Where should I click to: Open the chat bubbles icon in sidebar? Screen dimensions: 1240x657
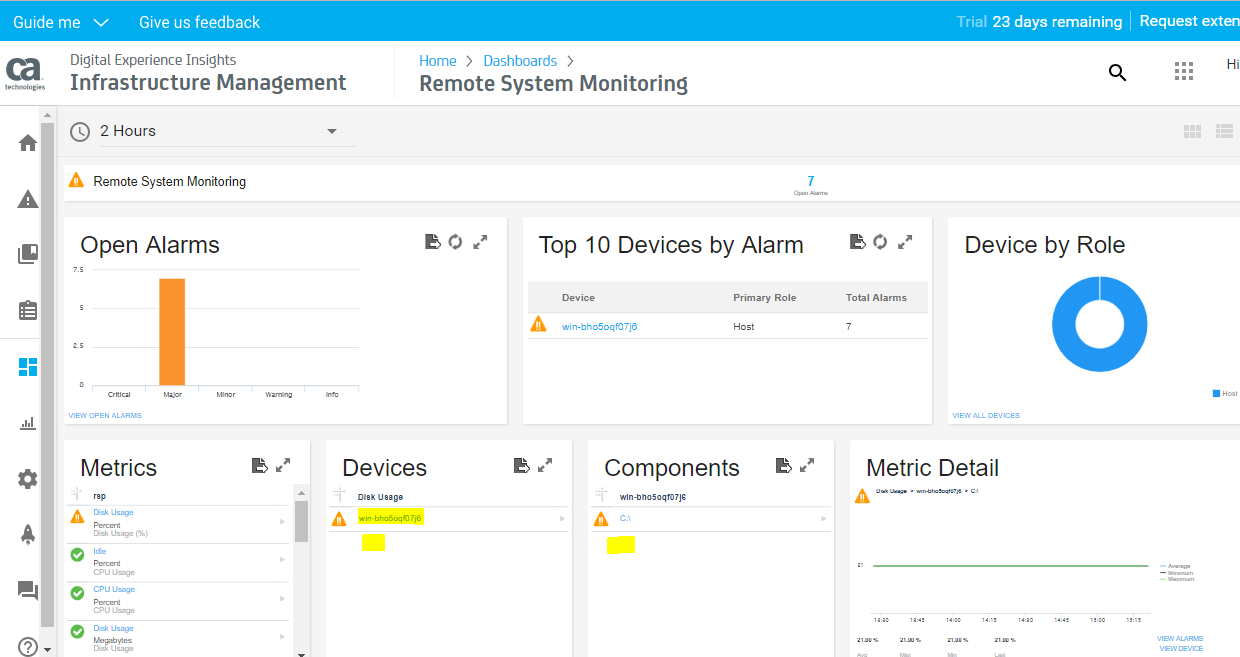click(28, 591)
